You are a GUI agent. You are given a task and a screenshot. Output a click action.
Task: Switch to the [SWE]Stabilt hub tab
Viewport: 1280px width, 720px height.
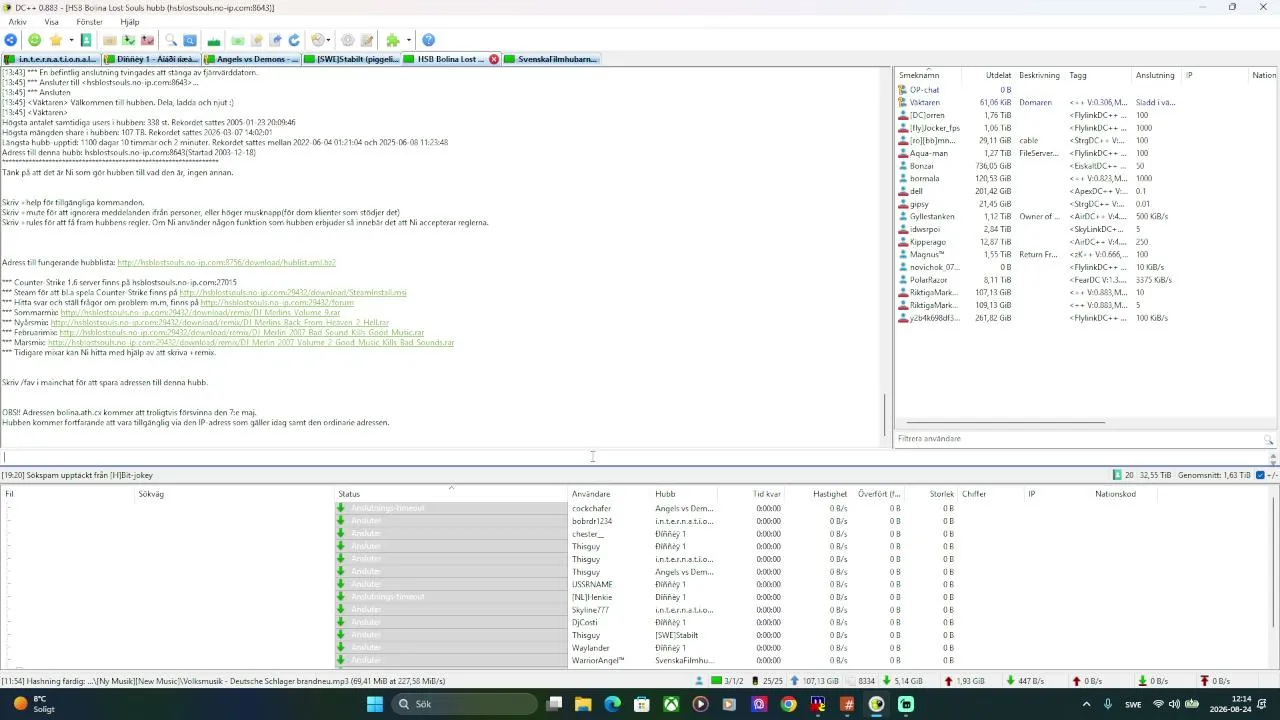(x=351, y=59)
